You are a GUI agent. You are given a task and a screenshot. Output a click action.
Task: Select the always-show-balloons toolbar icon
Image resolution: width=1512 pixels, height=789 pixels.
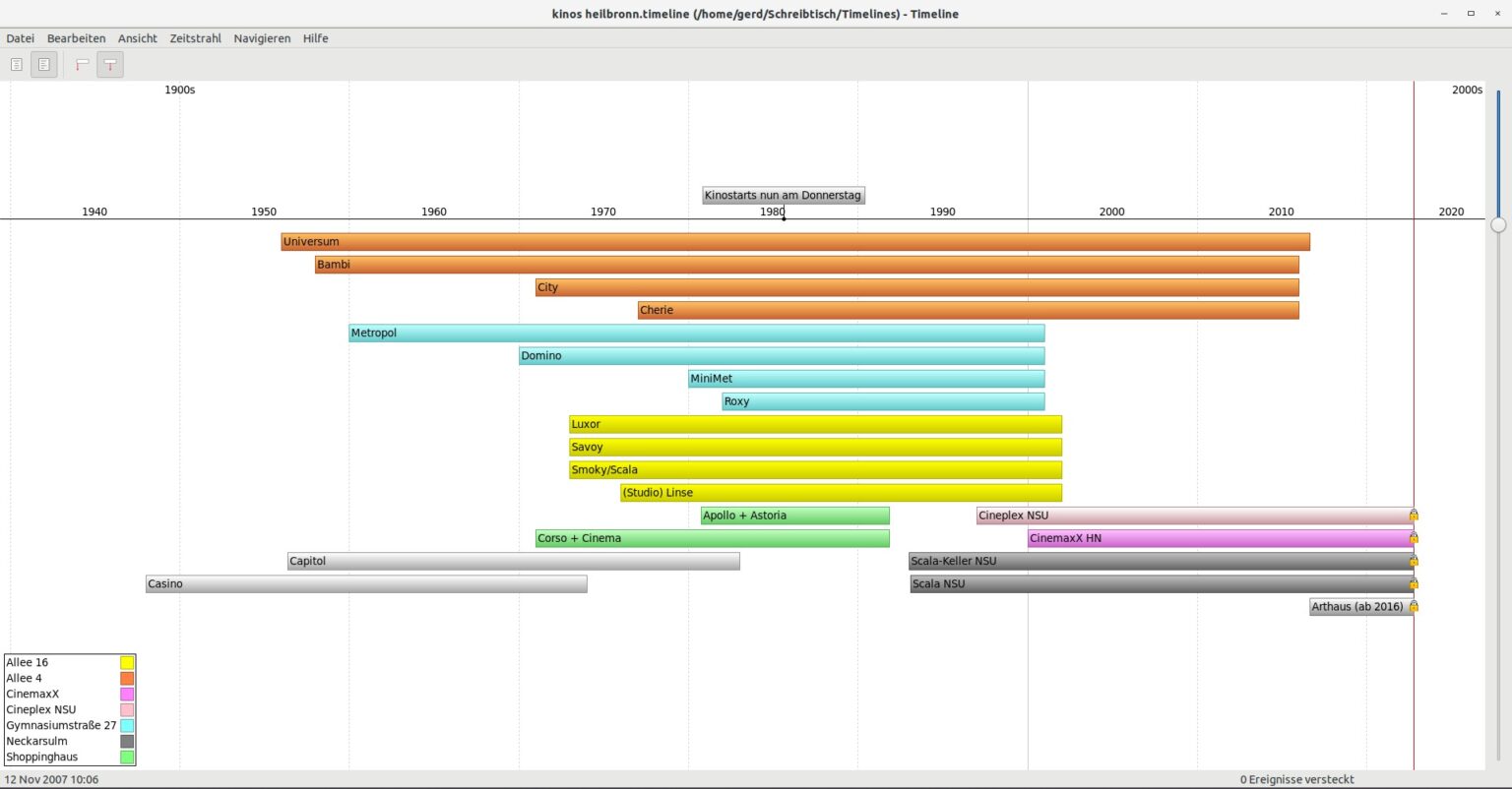109,64
